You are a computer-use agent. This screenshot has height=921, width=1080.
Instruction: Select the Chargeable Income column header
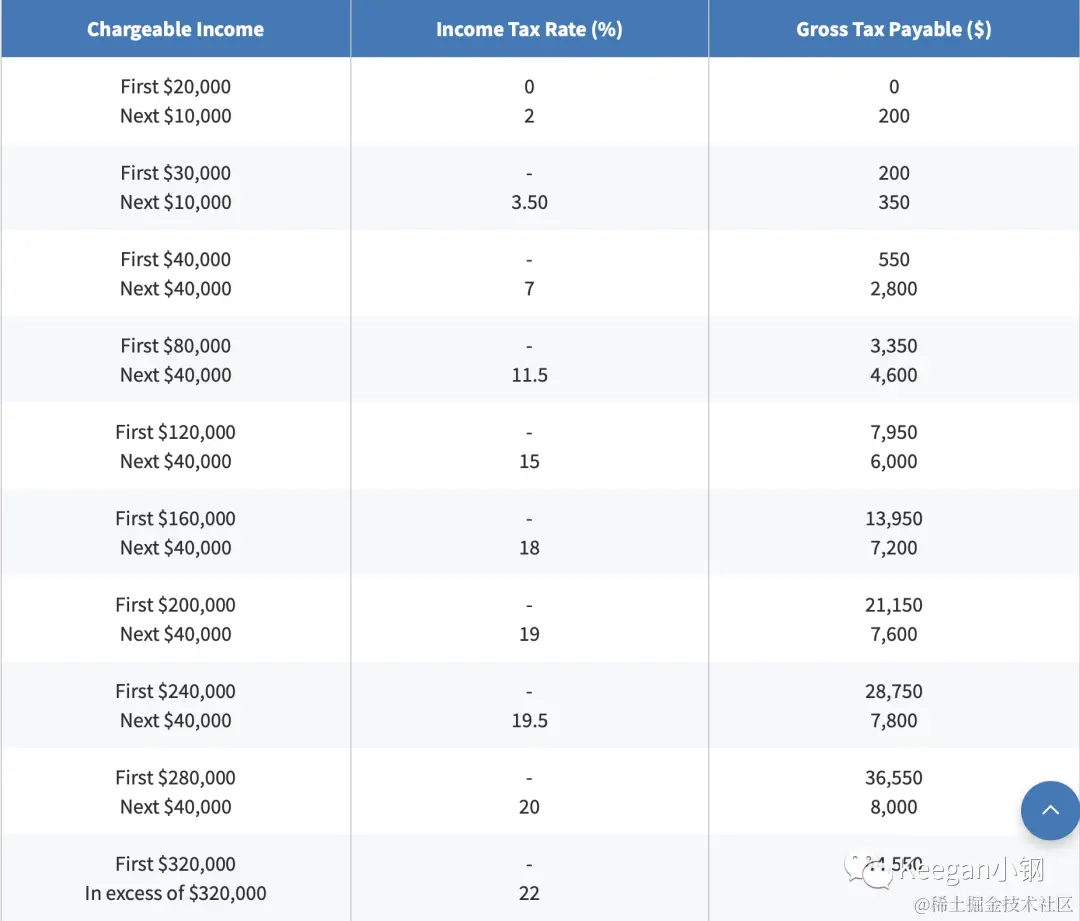pos(175,29)
